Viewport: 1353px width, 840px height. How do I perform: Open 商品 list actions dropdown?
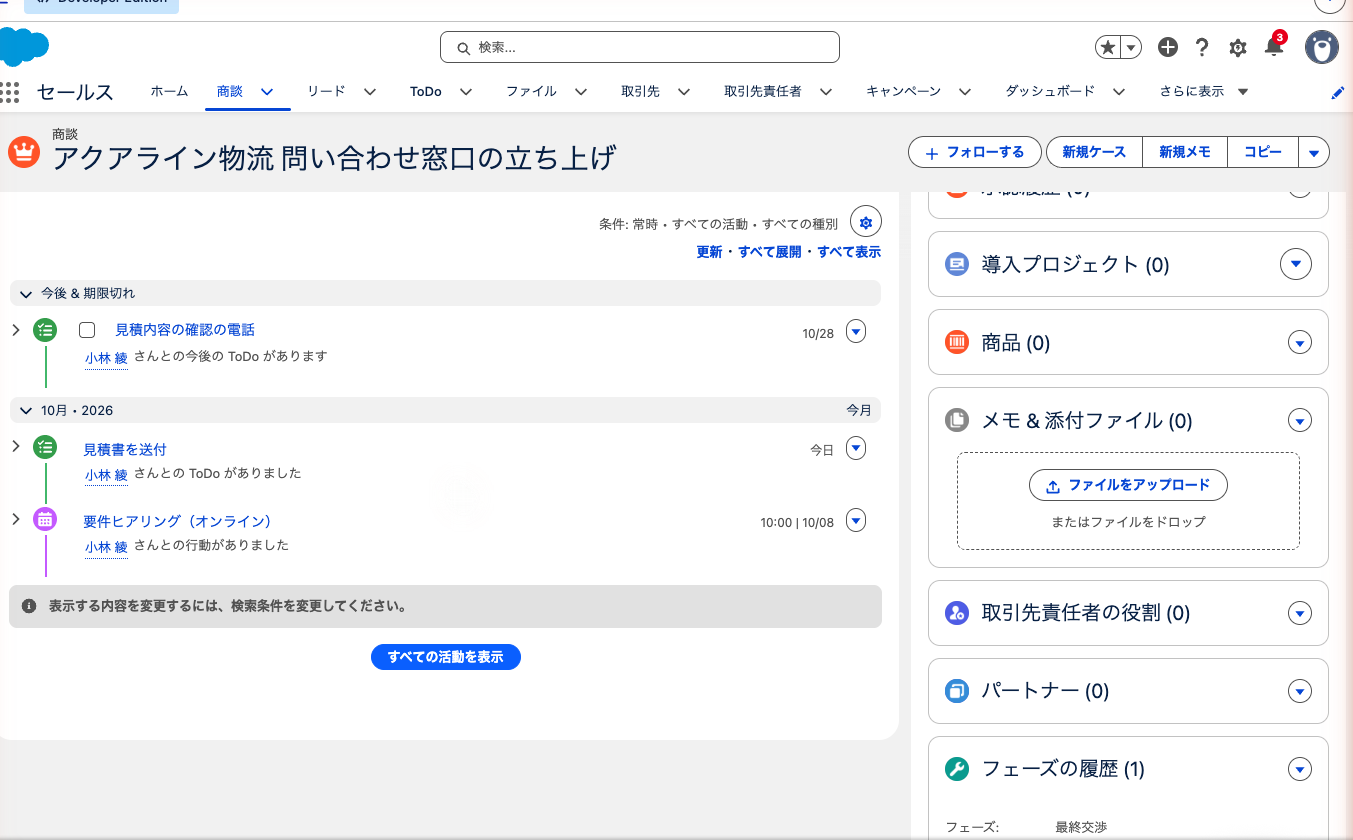(x=1300, y=343)
